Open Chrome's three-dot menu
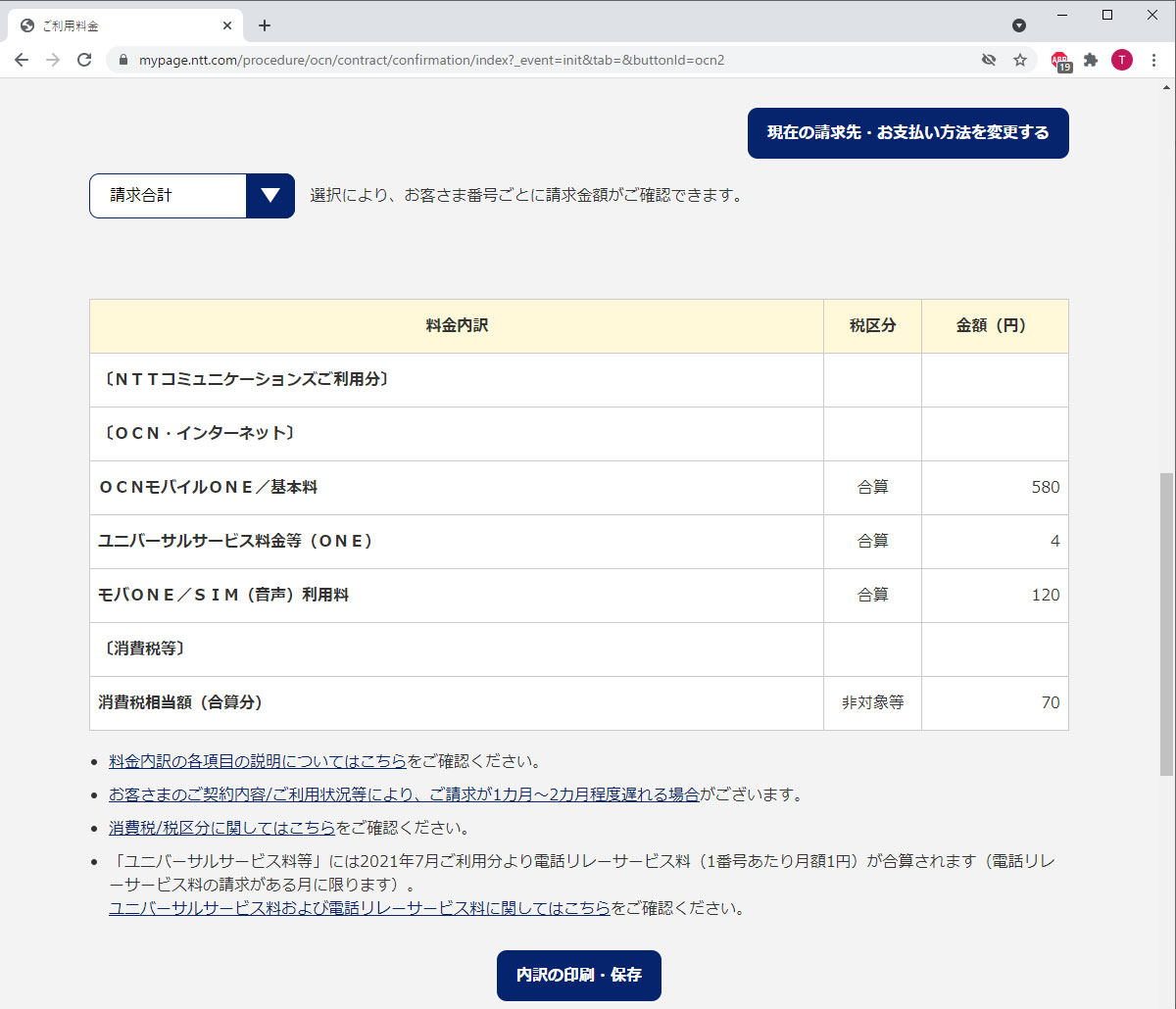 1153,60
